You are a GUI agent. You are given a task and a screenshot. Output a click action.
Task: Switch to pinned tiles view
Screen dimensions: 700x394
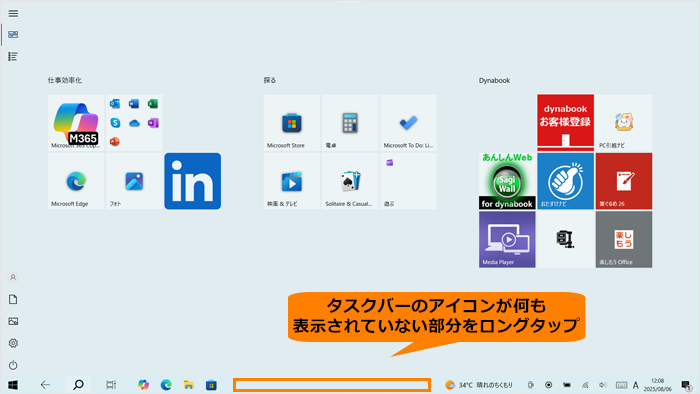tap(13, 34)
